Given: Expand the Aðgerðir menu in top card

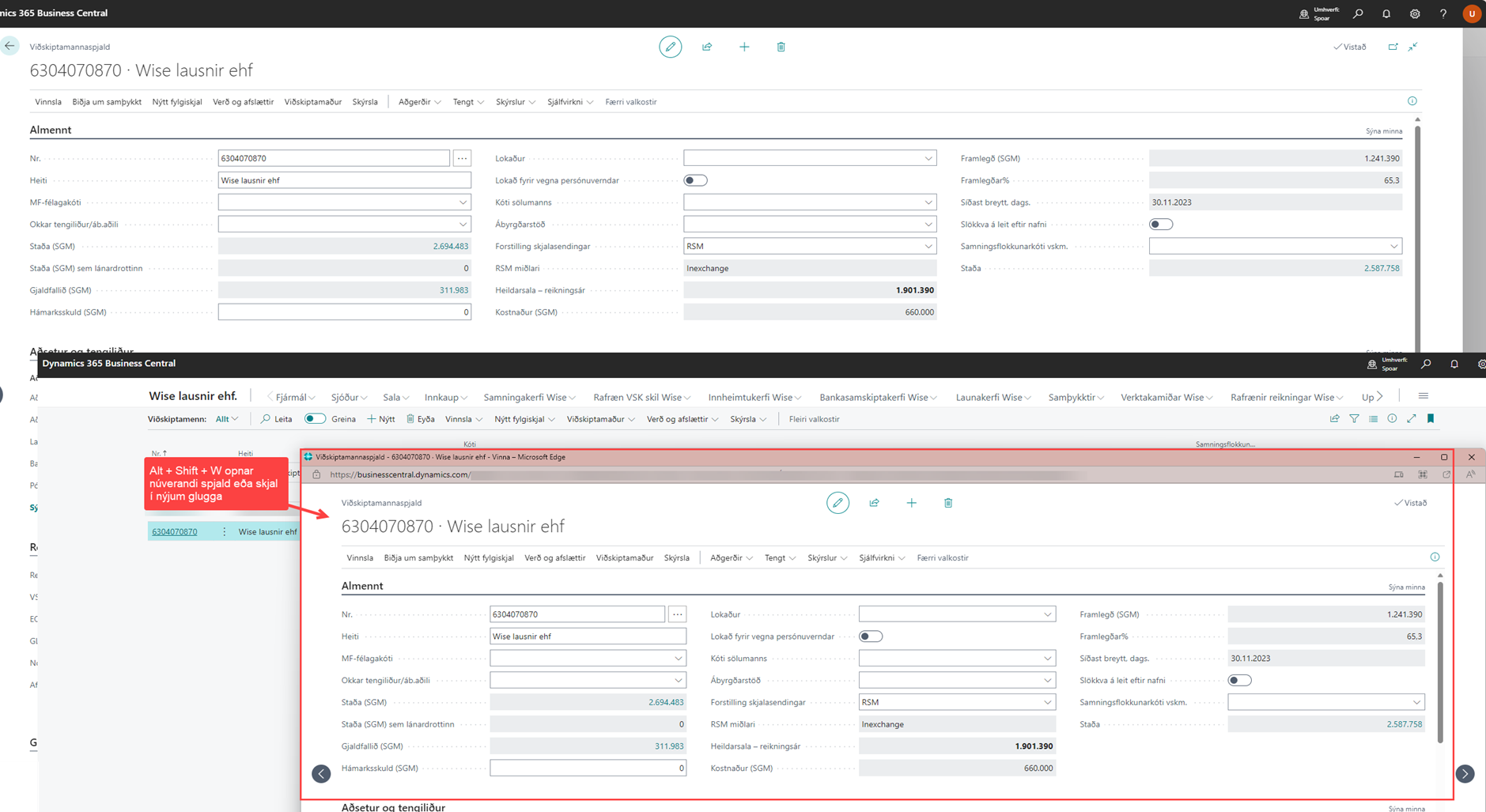Looking at the screenshot, I should point(419,102).
